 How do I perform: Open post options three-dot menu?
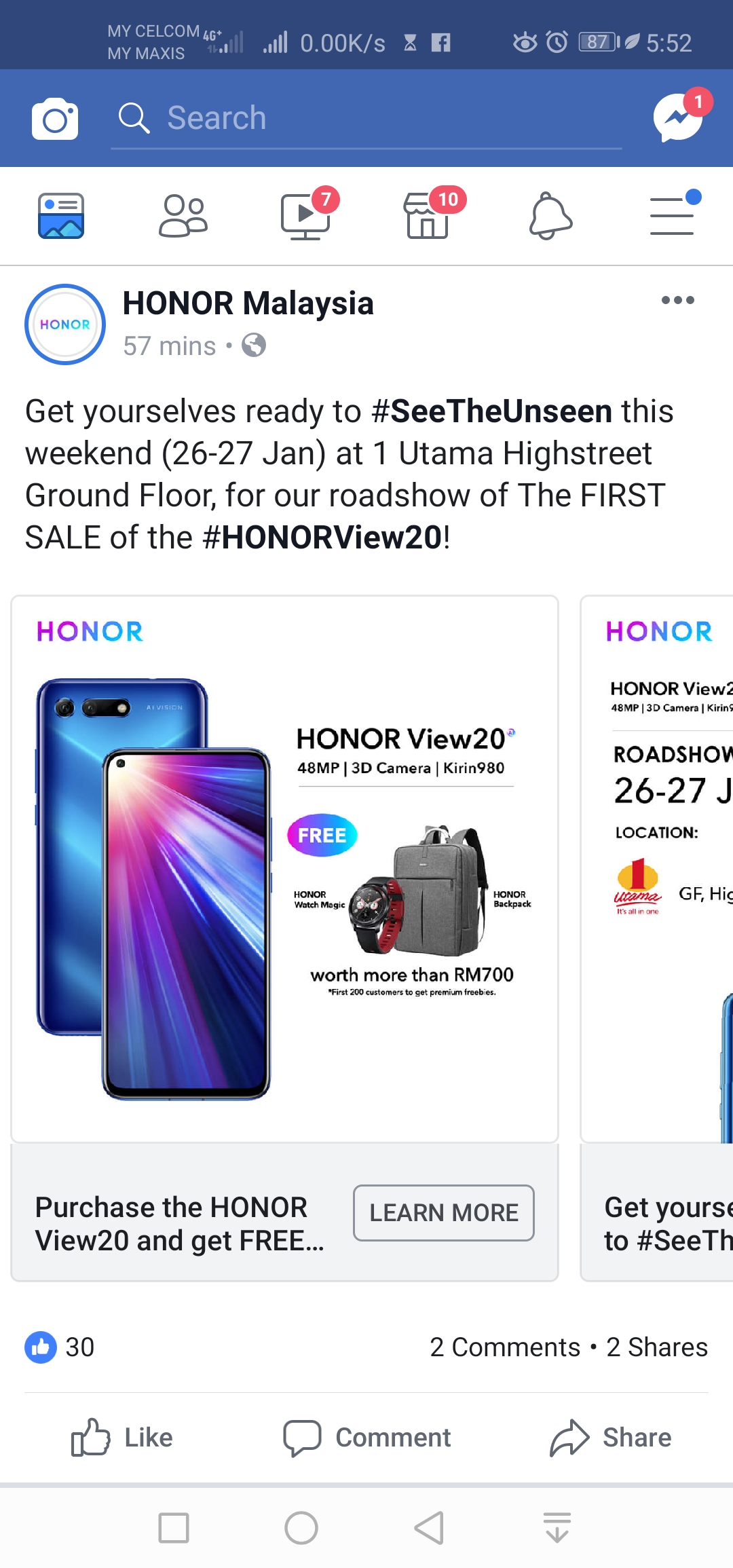click(677, 300)
